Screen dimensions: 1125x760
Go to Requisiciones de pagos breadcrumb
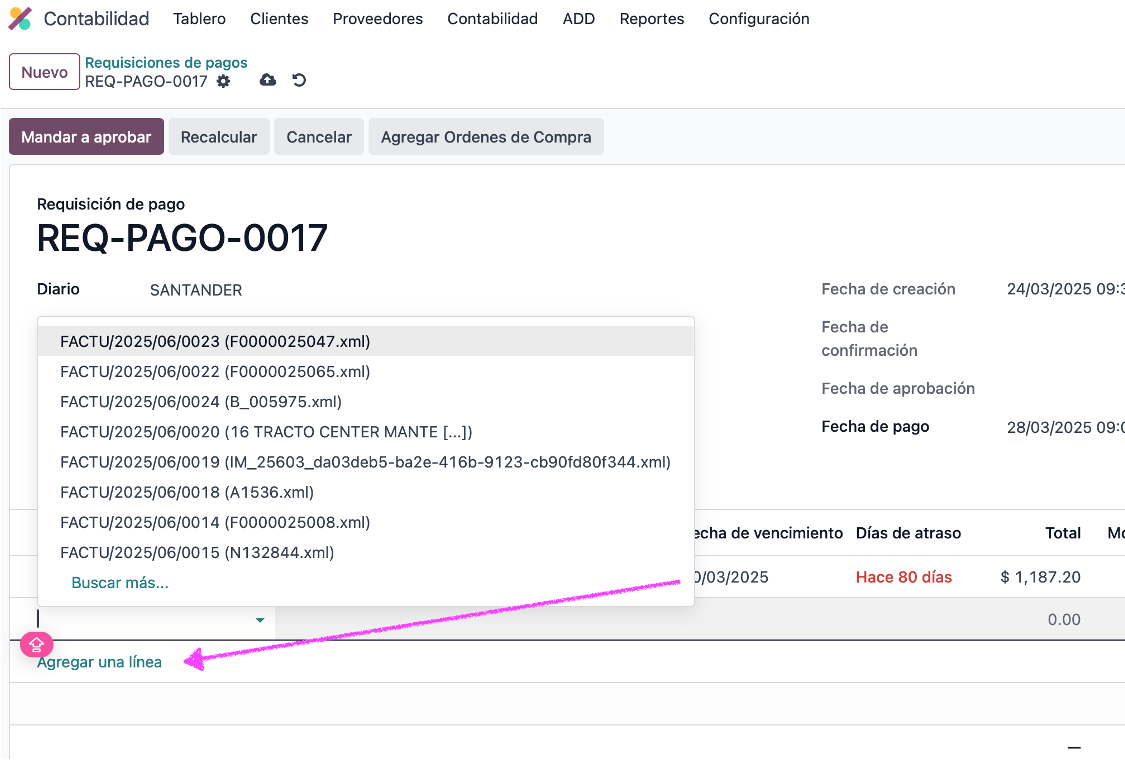click(x=166, y=62)
